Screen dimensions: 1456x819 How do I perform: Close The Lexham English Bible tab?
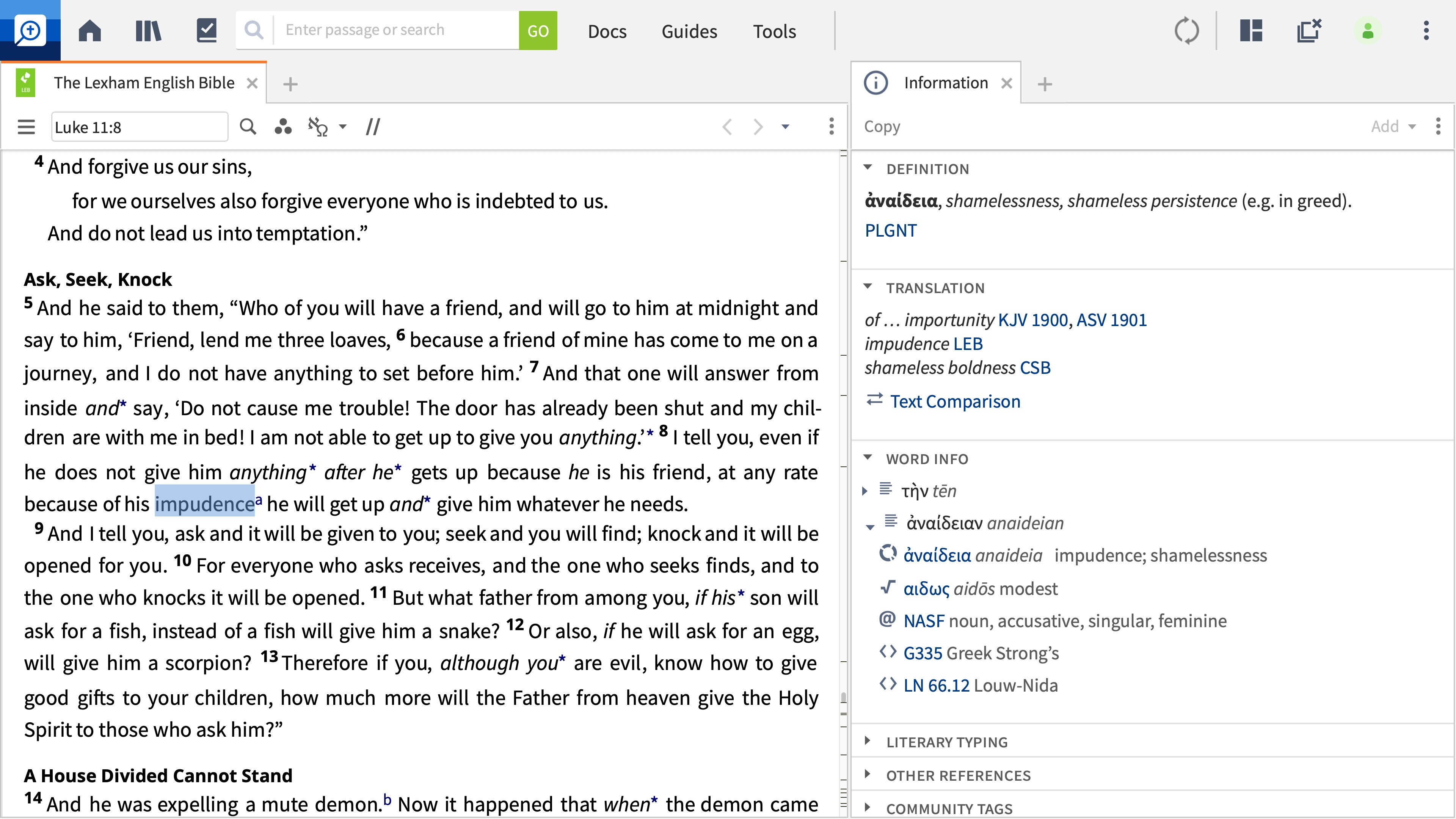click(x=253, y=84)
